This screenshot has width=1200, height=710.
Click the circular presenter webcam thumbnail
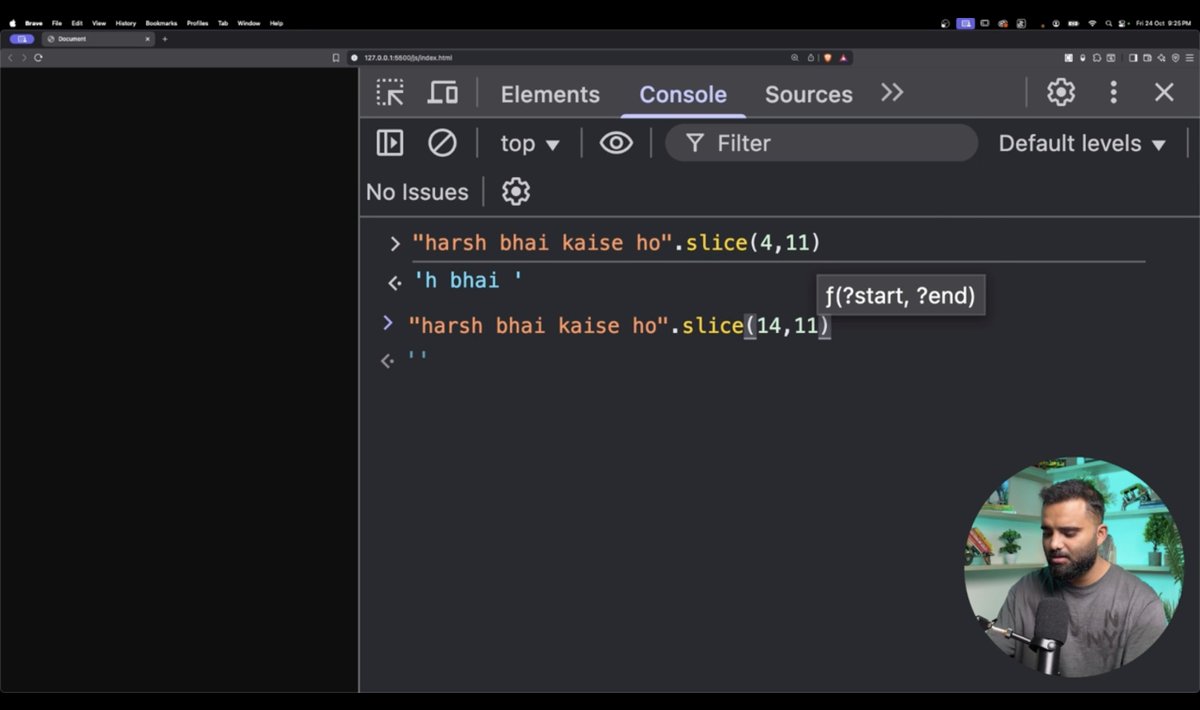click(x=1073, y=568)
